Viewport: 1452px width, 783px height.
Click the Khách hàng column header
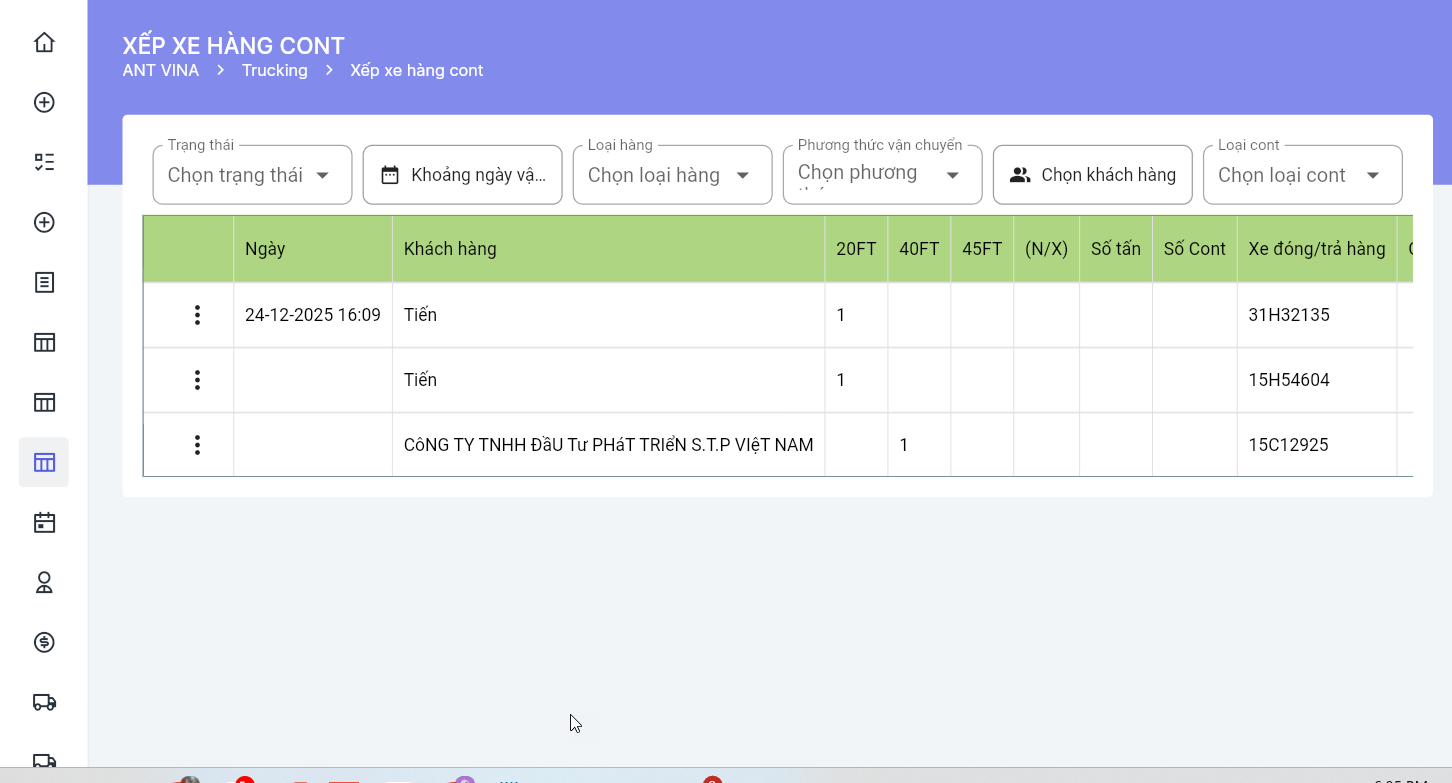[x=450, y=249]
